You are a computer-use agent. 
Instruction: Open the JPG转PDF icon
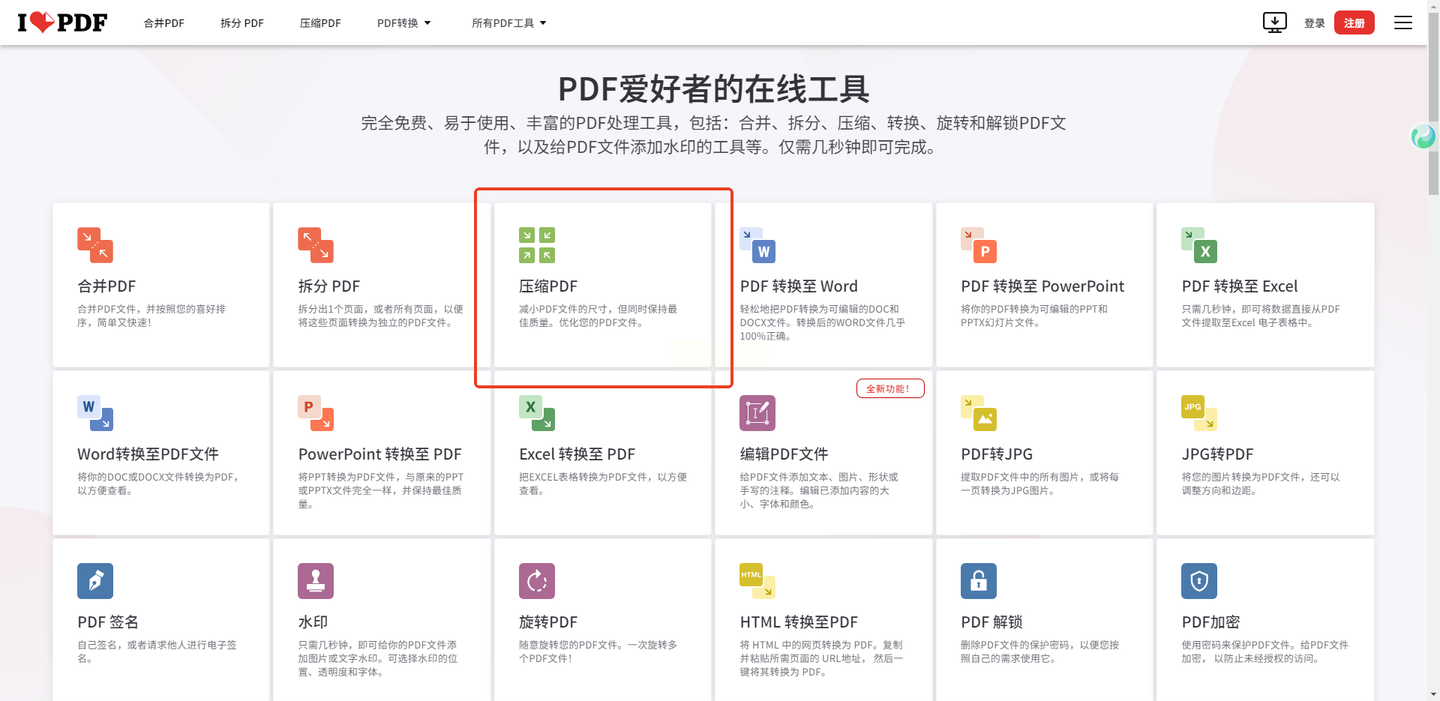pyautogui.click(x=1200, y=413)
